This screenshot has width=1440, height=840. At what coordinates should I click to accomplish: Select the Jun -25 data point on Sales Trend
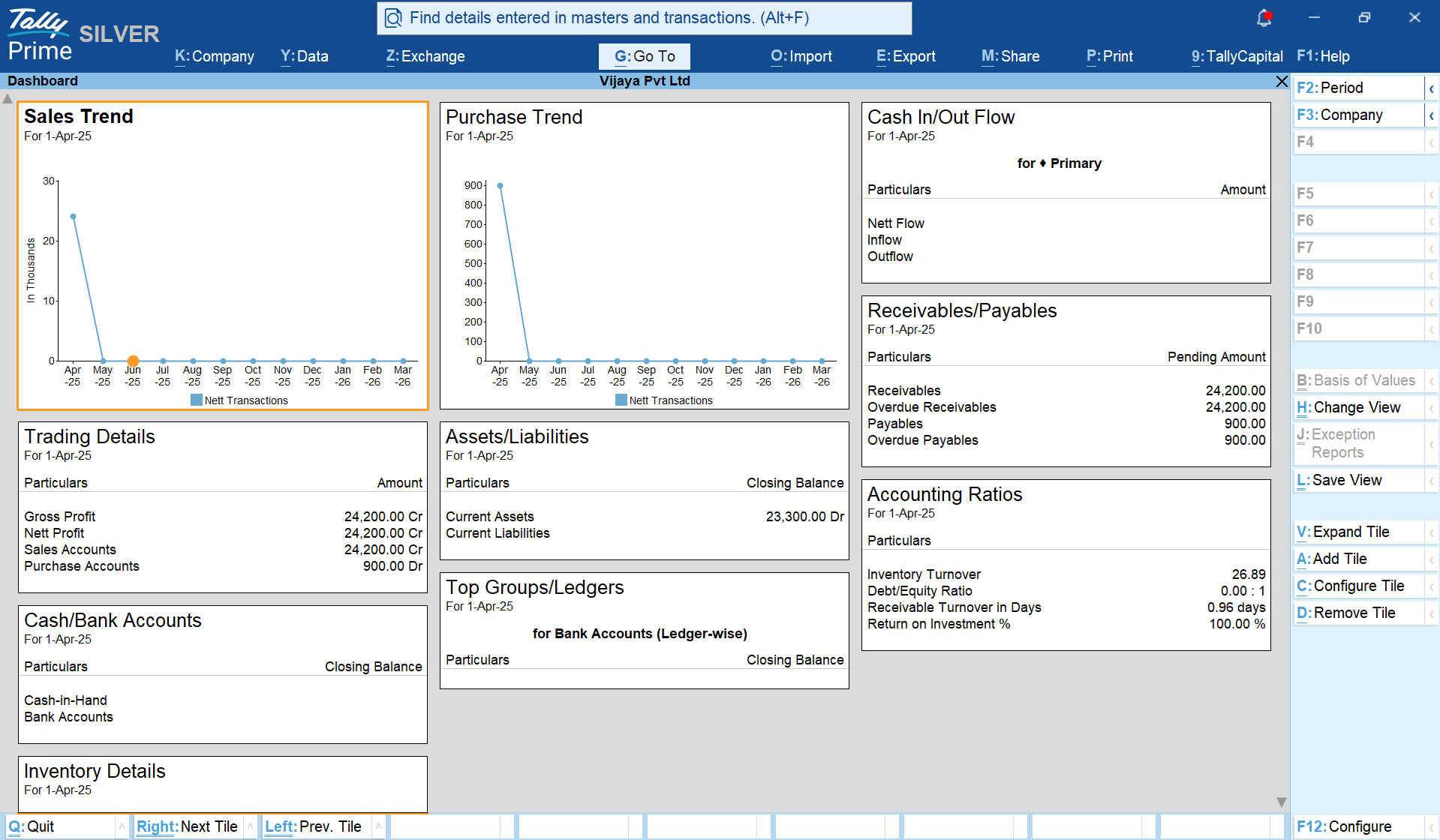(133, 359)
